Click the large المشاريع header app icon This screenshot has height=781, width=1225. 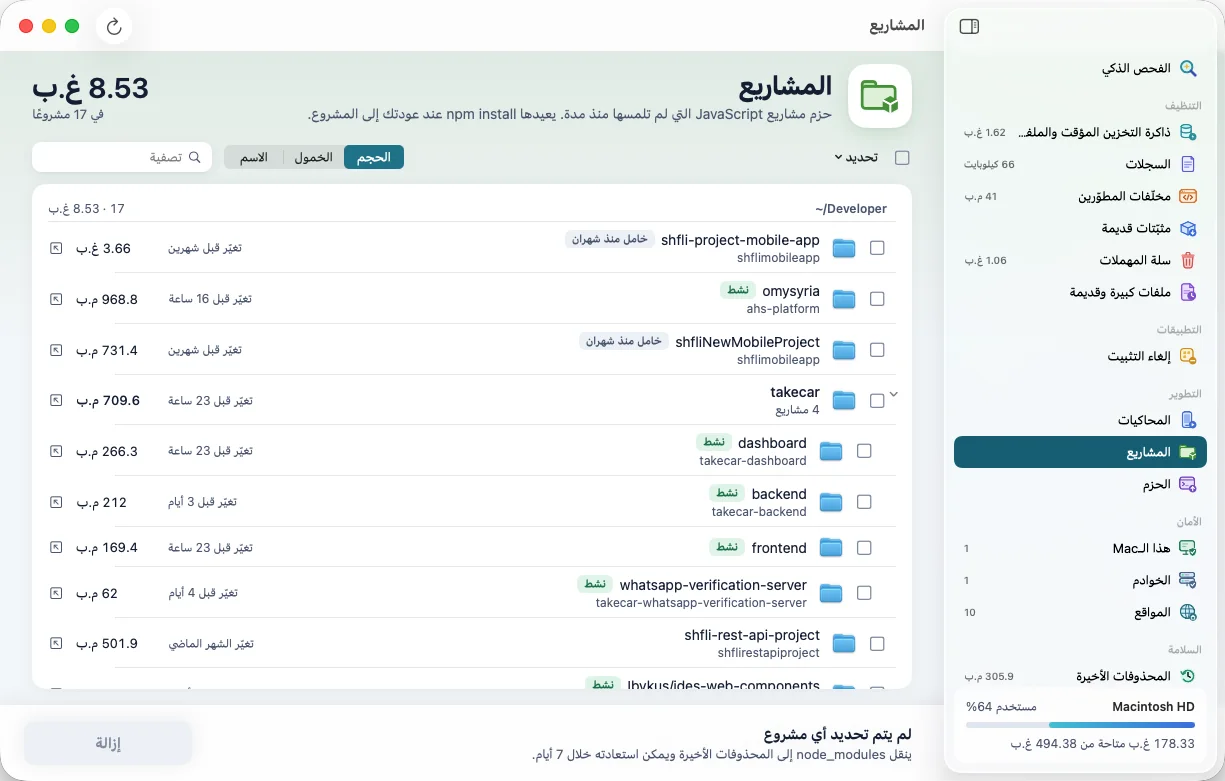[x=880, y=96]
